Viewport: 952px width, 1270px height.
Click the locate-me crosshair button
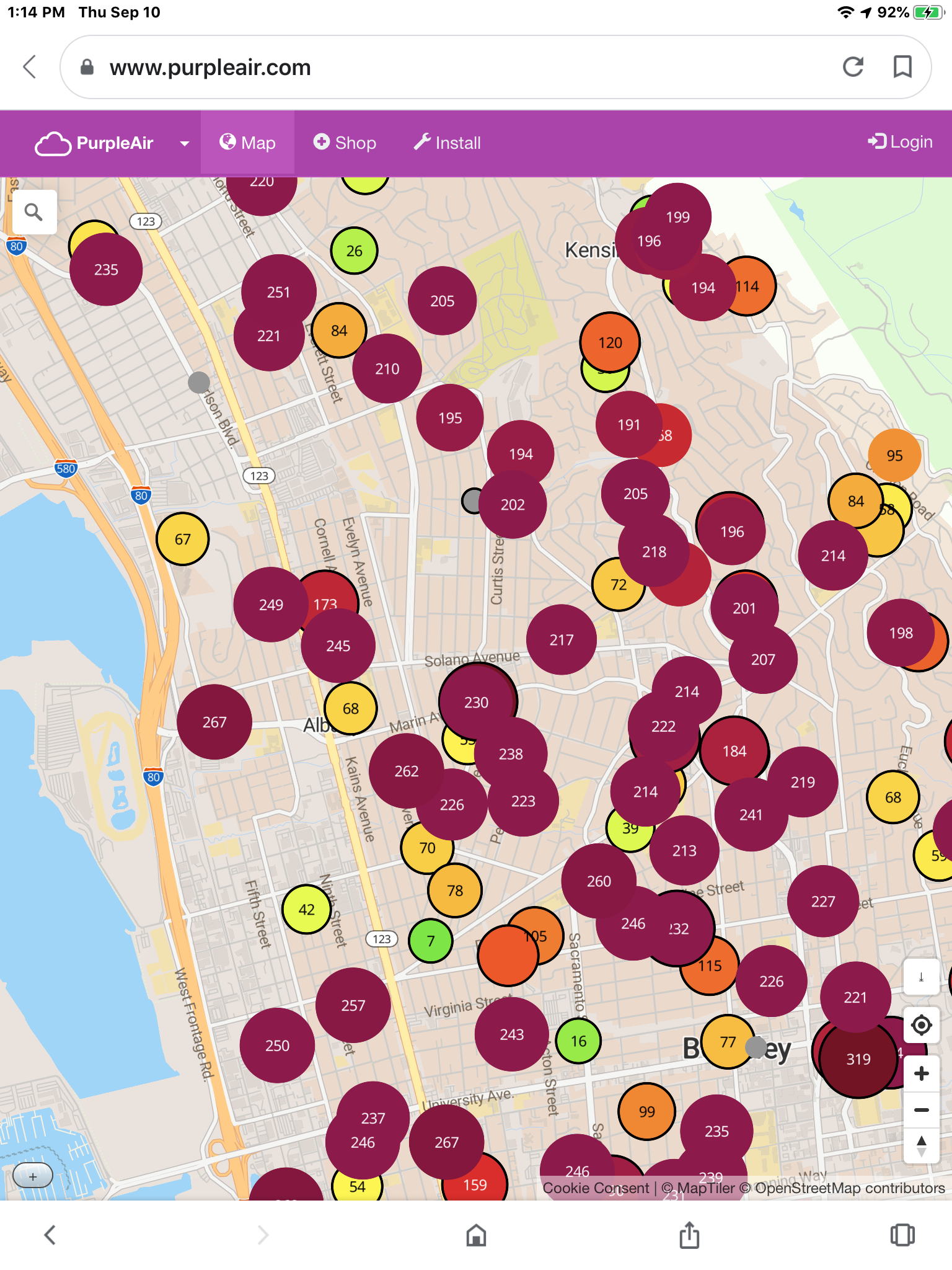tap(921, 1025)
